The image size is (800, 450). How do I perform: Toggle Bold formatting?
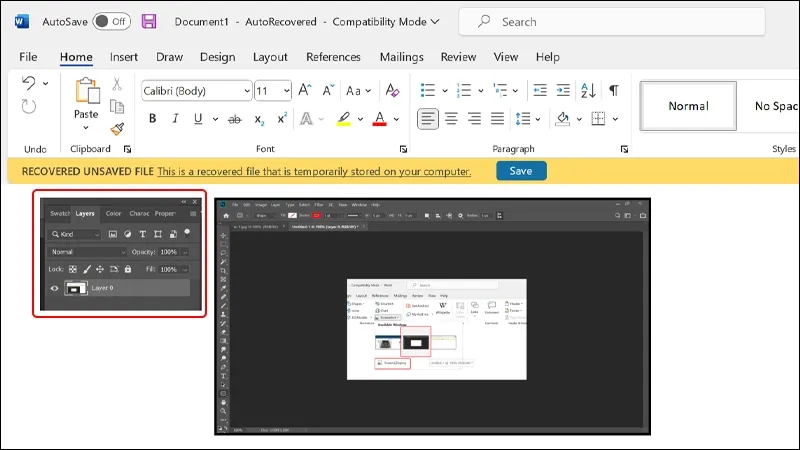coord(153,119)
